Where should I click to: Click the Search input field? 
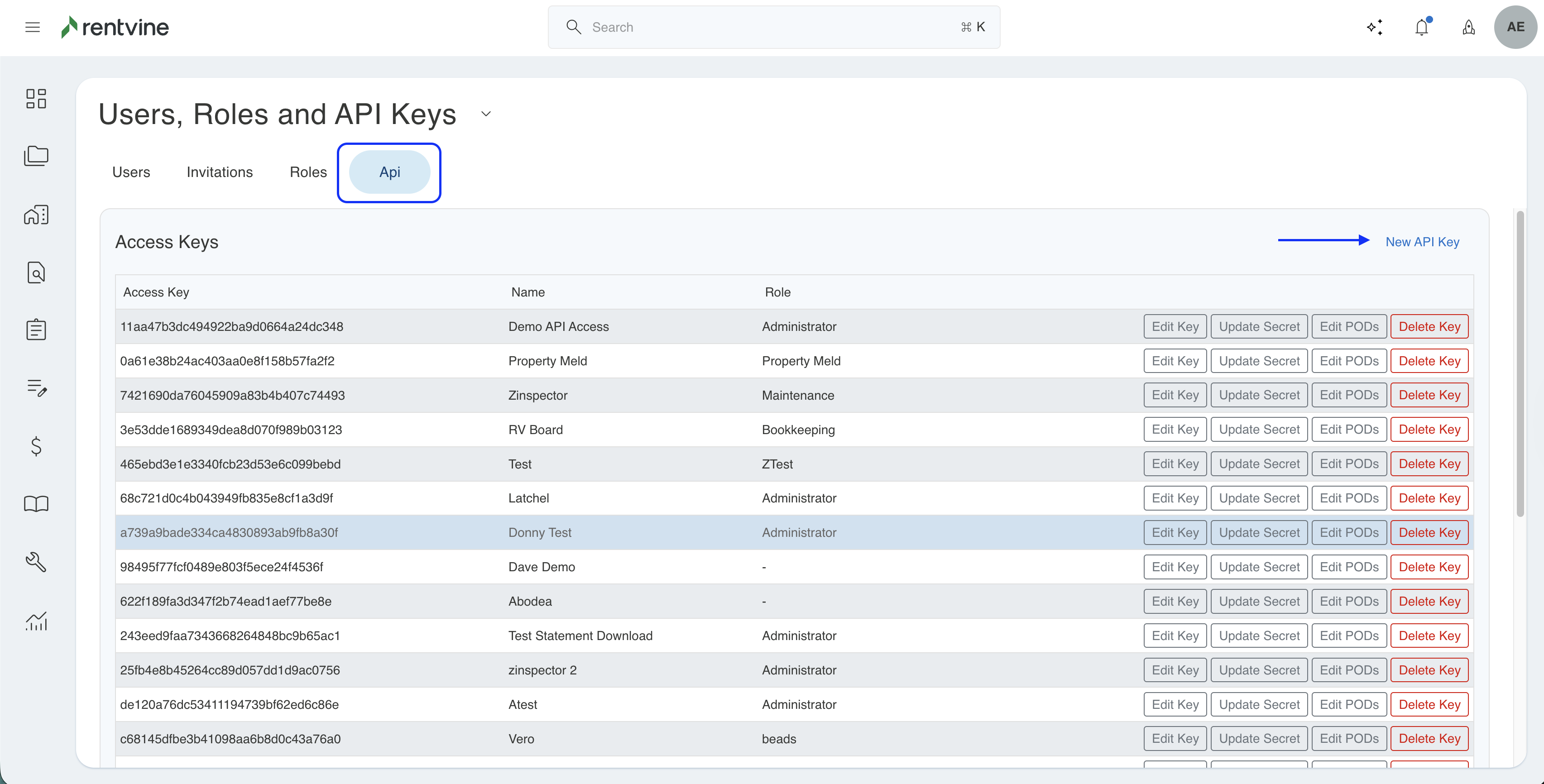[x=773, y=27]
